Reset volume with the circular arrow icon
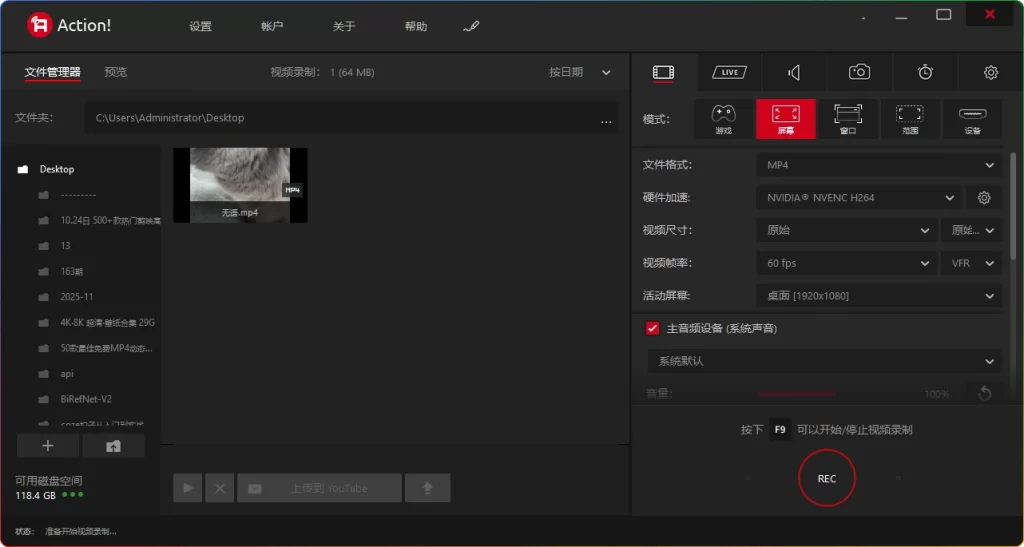The width and height of the screenshot is (1024, 547). [985, 394]
